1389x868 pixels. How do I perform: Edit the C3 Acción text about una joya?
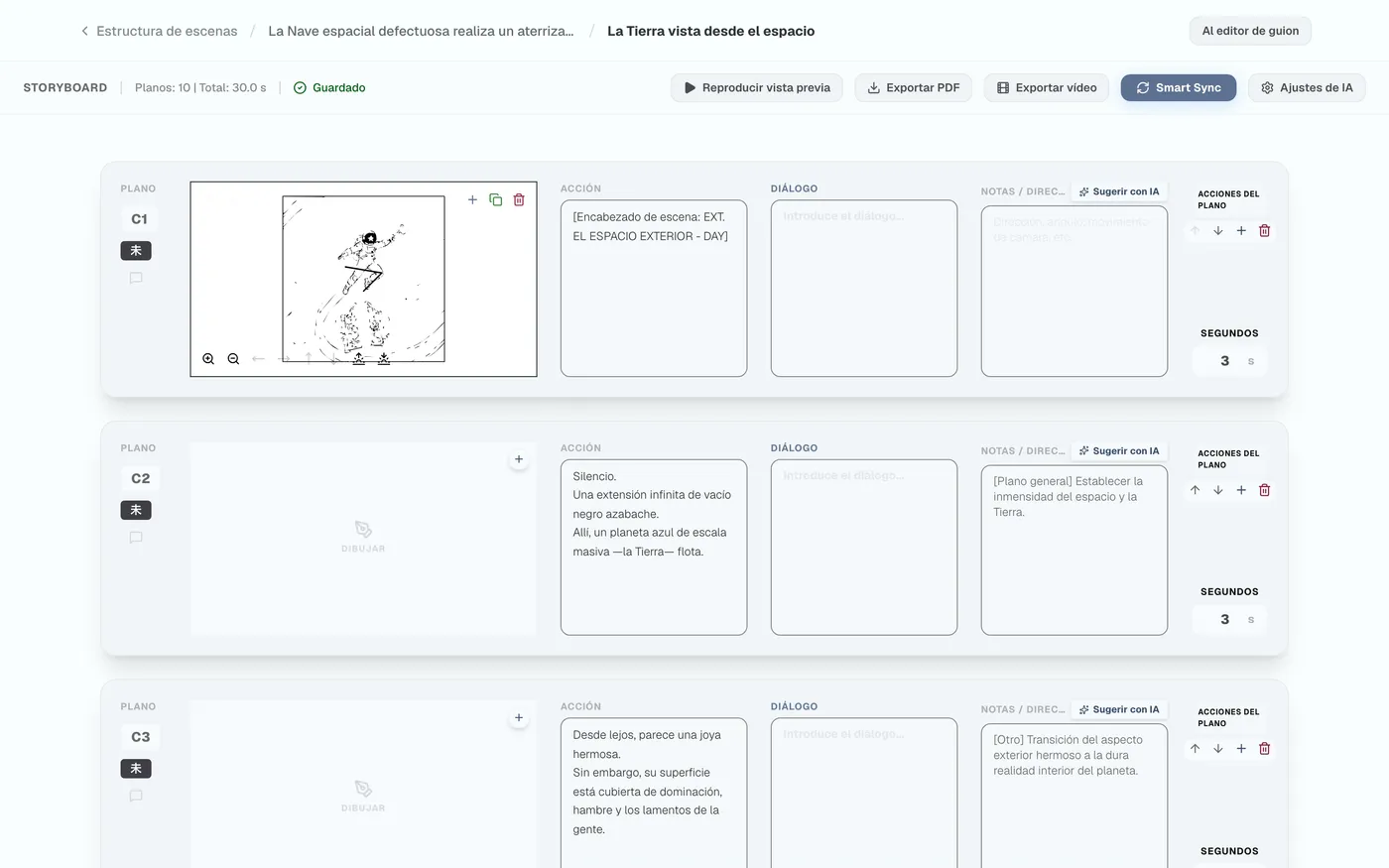[654, 794]
